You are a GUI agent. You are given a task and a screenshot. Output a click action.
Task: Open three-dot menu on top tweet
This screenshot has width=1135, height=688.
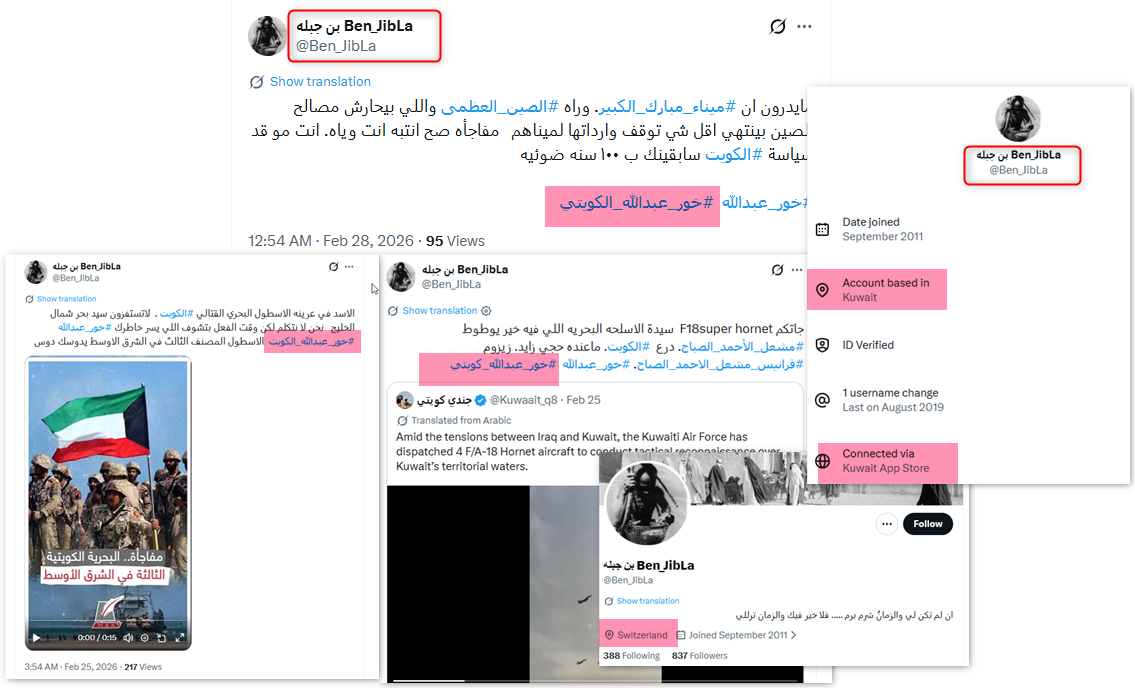coord(804,27)
